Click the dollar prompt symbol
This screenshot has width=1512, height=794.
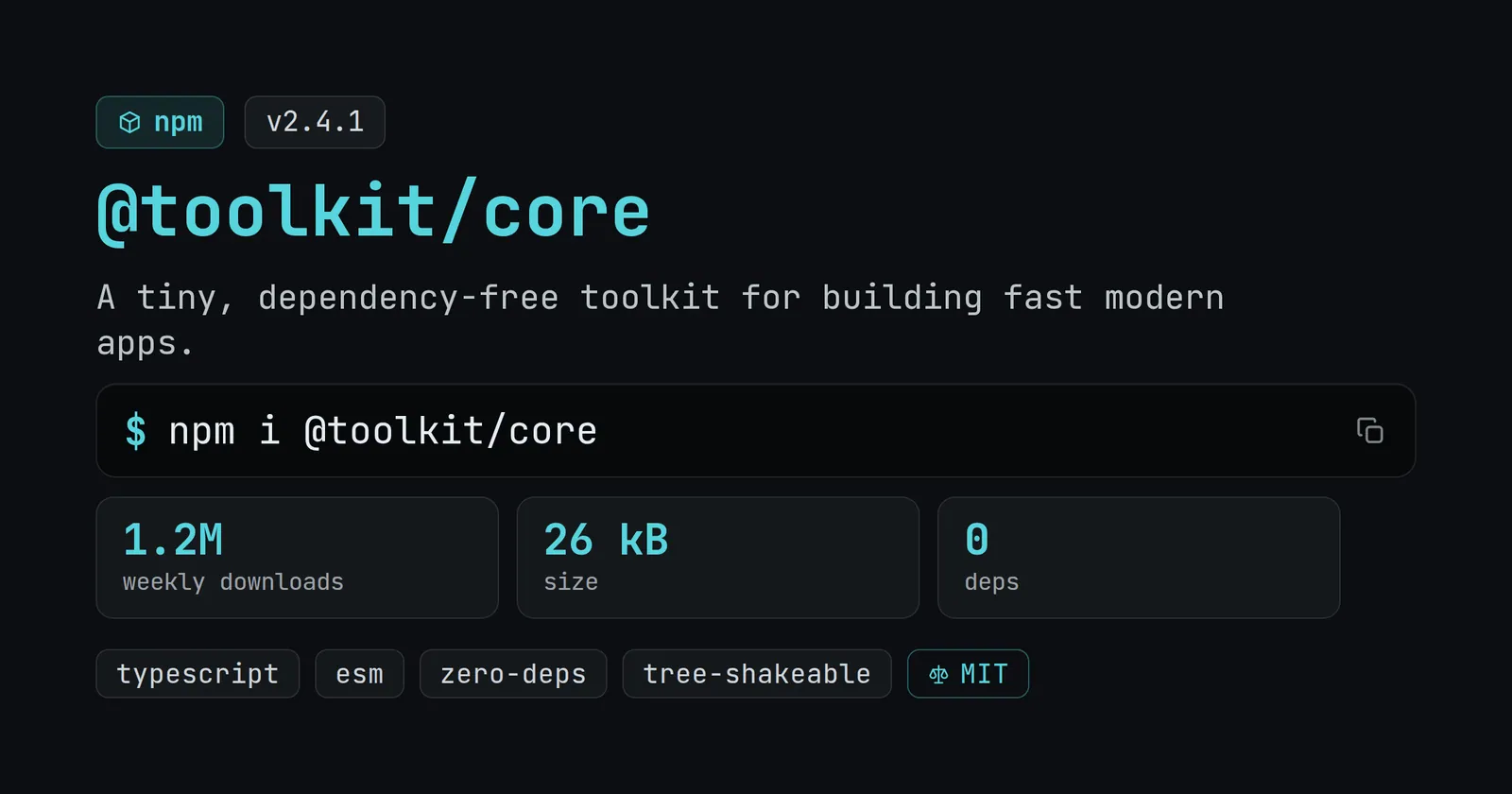tap(135, 431)
